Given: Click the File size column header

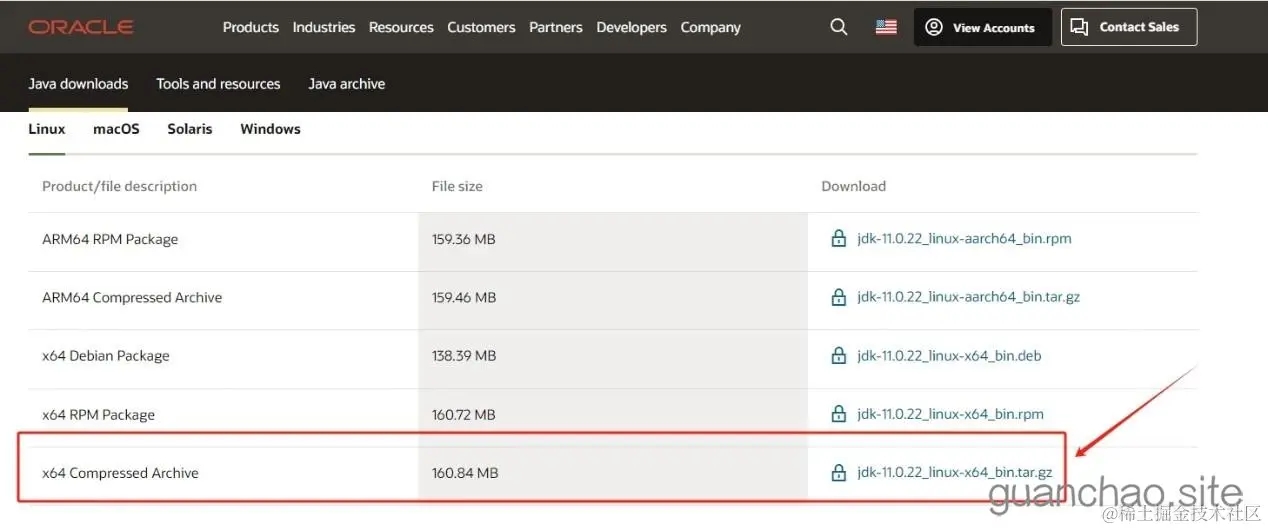Looking at the screenshot, I should [457, 186].
